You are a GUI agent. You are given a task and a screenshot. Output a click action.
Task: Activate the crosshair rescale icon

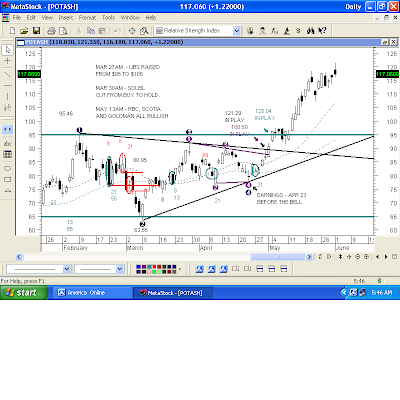click(132, 31)
